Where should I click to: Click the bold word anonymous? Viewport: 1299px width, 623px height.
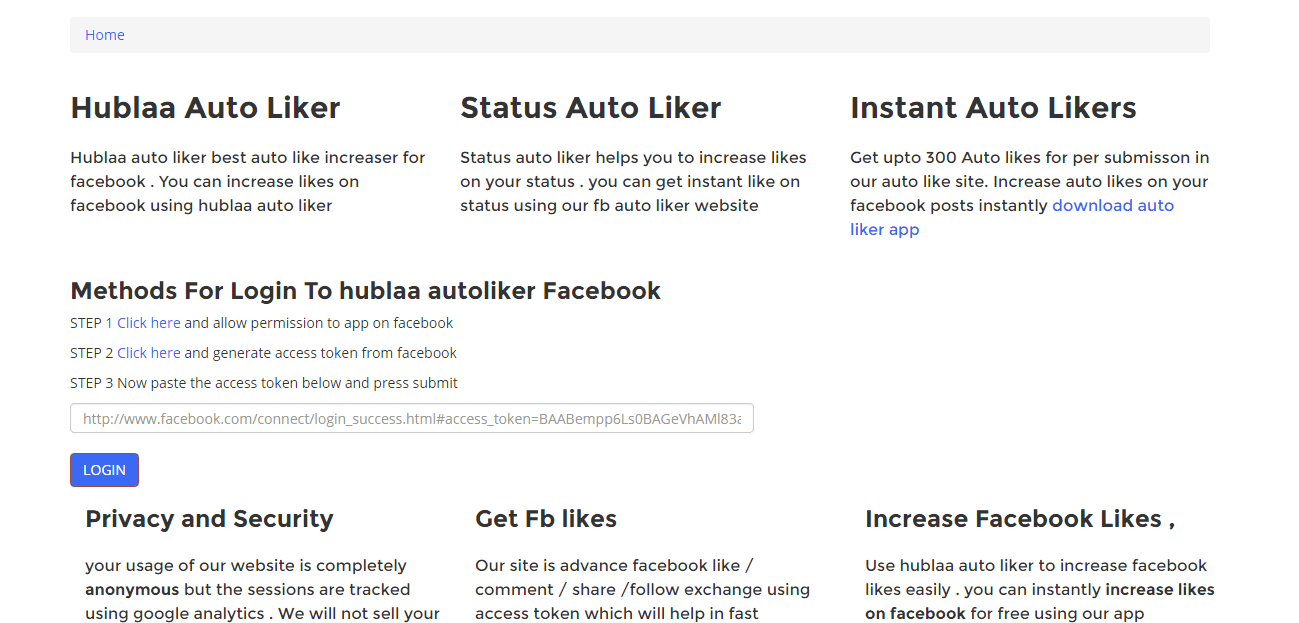pos(132,590)
